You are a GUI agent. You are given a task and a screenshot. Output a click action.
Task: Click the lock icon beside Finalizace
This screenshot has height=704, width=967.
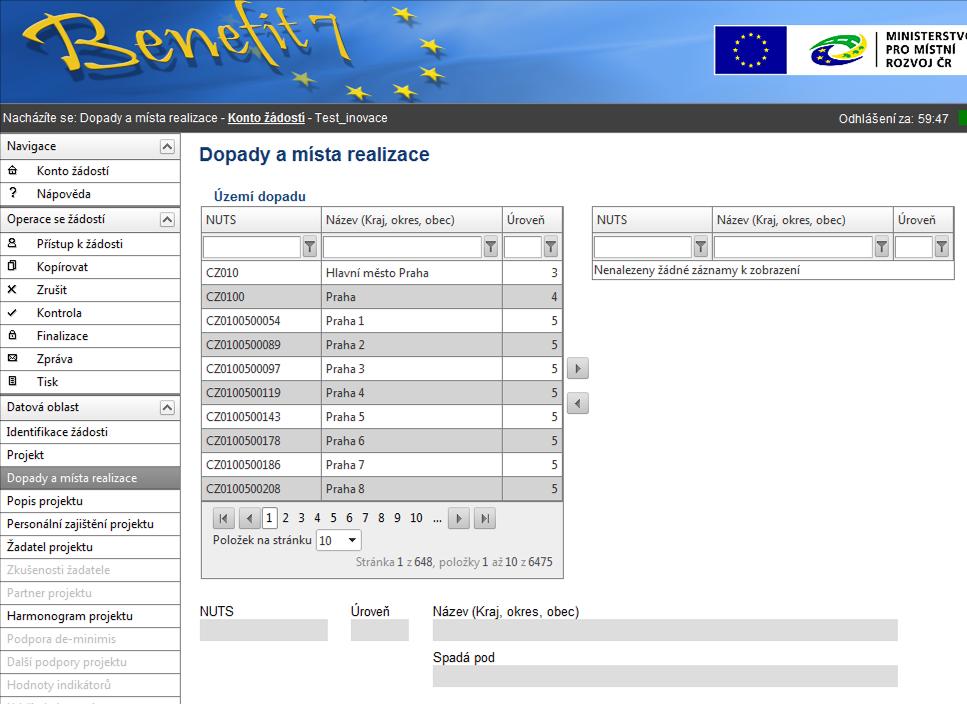(x=12, y=335)
